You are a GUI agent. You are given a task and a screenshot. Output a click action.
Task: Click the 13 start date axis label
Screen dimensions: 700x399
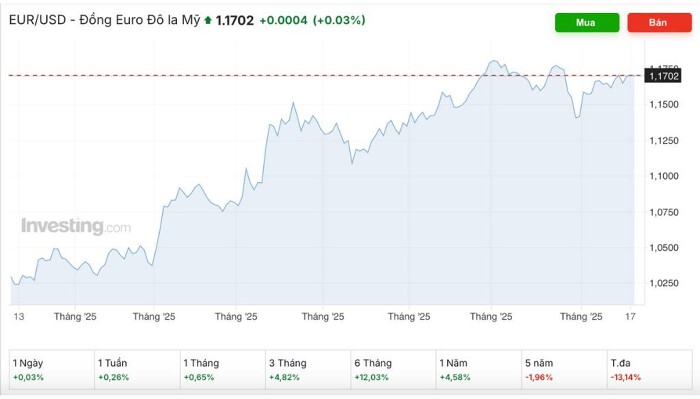[19, 316]
